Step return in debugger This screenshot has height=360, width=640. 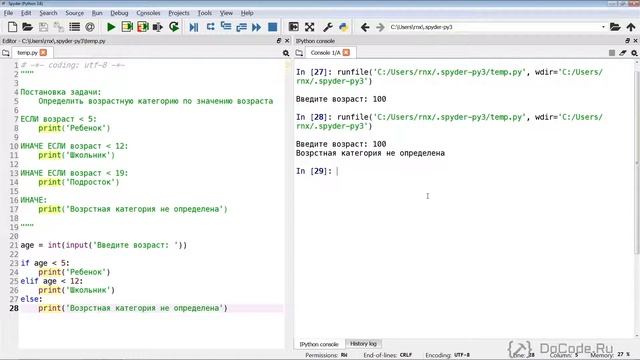pyautogui.click(x=241, y=27)
